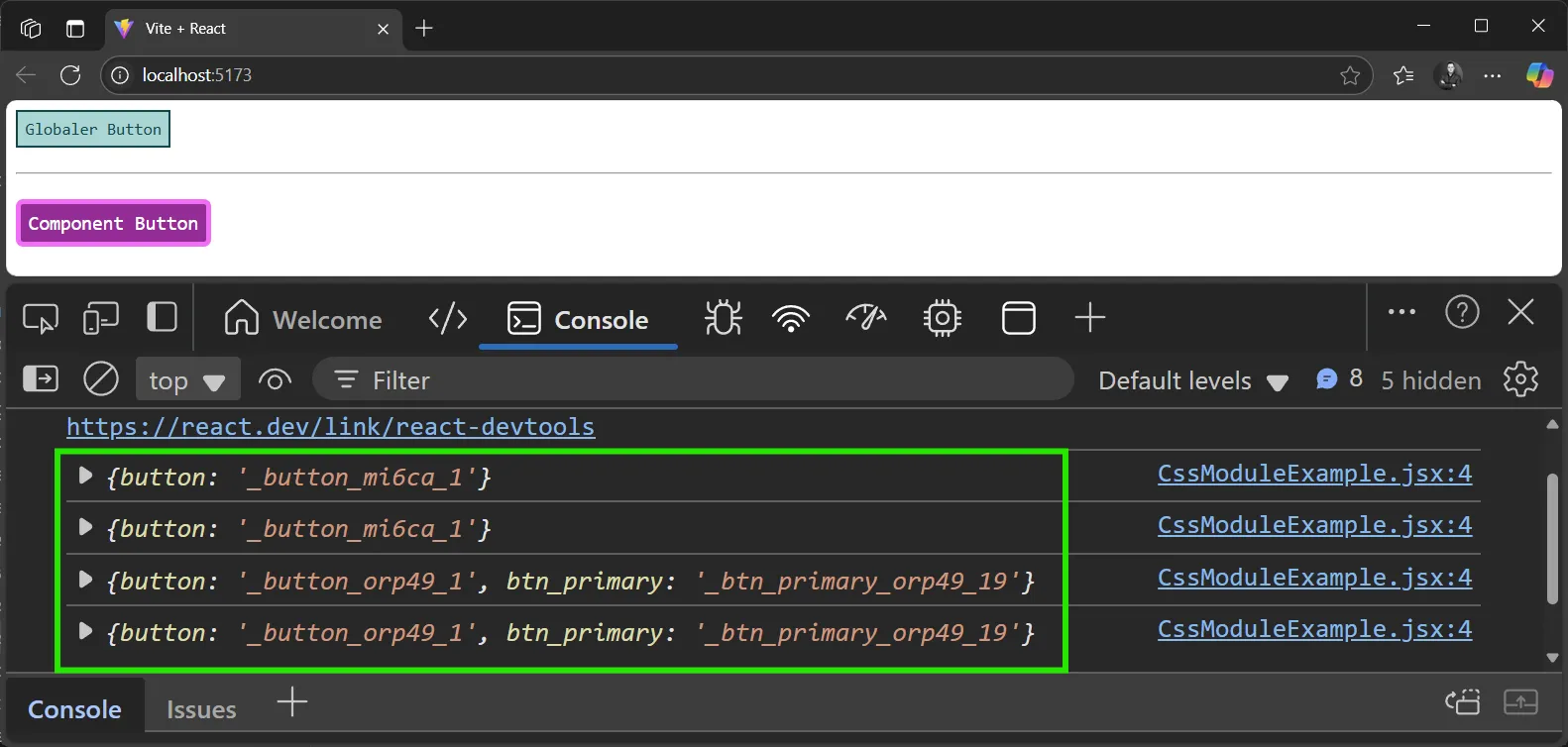Click the console scroll down arrow
The image size is (1568, 747).
(x=1553, y=658)
